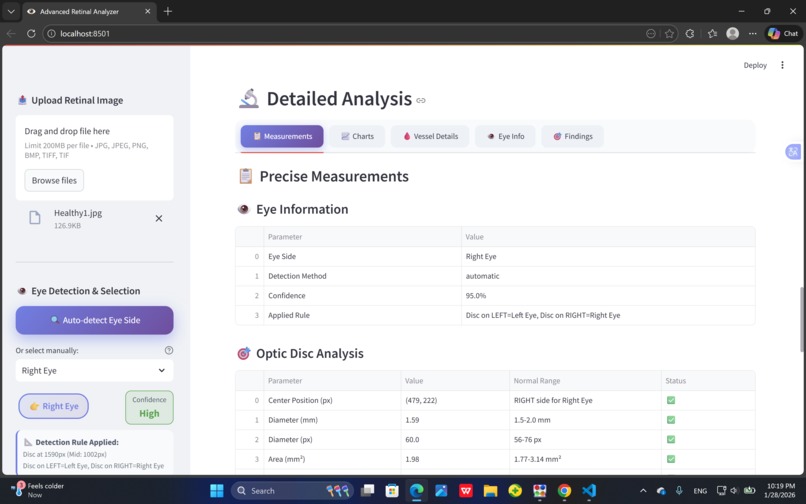
Task: Click the Normal Range column header
Action: click(x=585, y=381)
